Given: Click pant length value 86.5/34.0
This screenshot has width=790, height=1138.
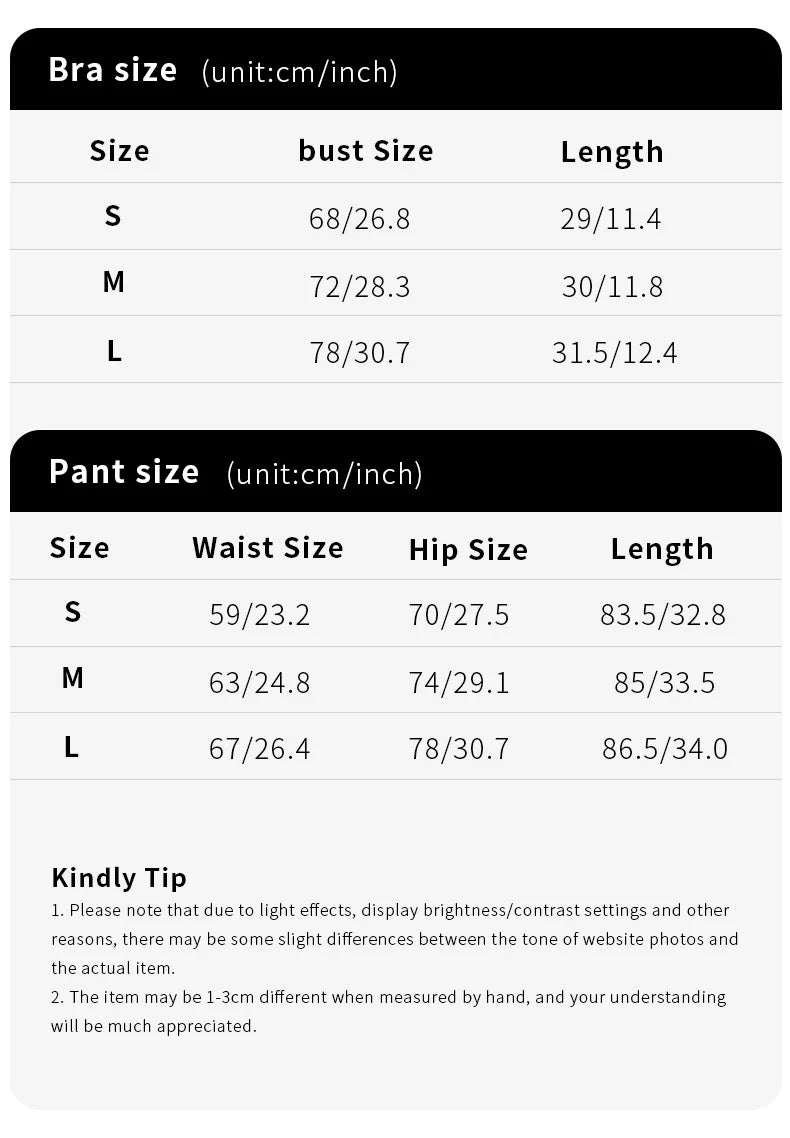Looking at the screenshot, I should click(x=665, y=749).
